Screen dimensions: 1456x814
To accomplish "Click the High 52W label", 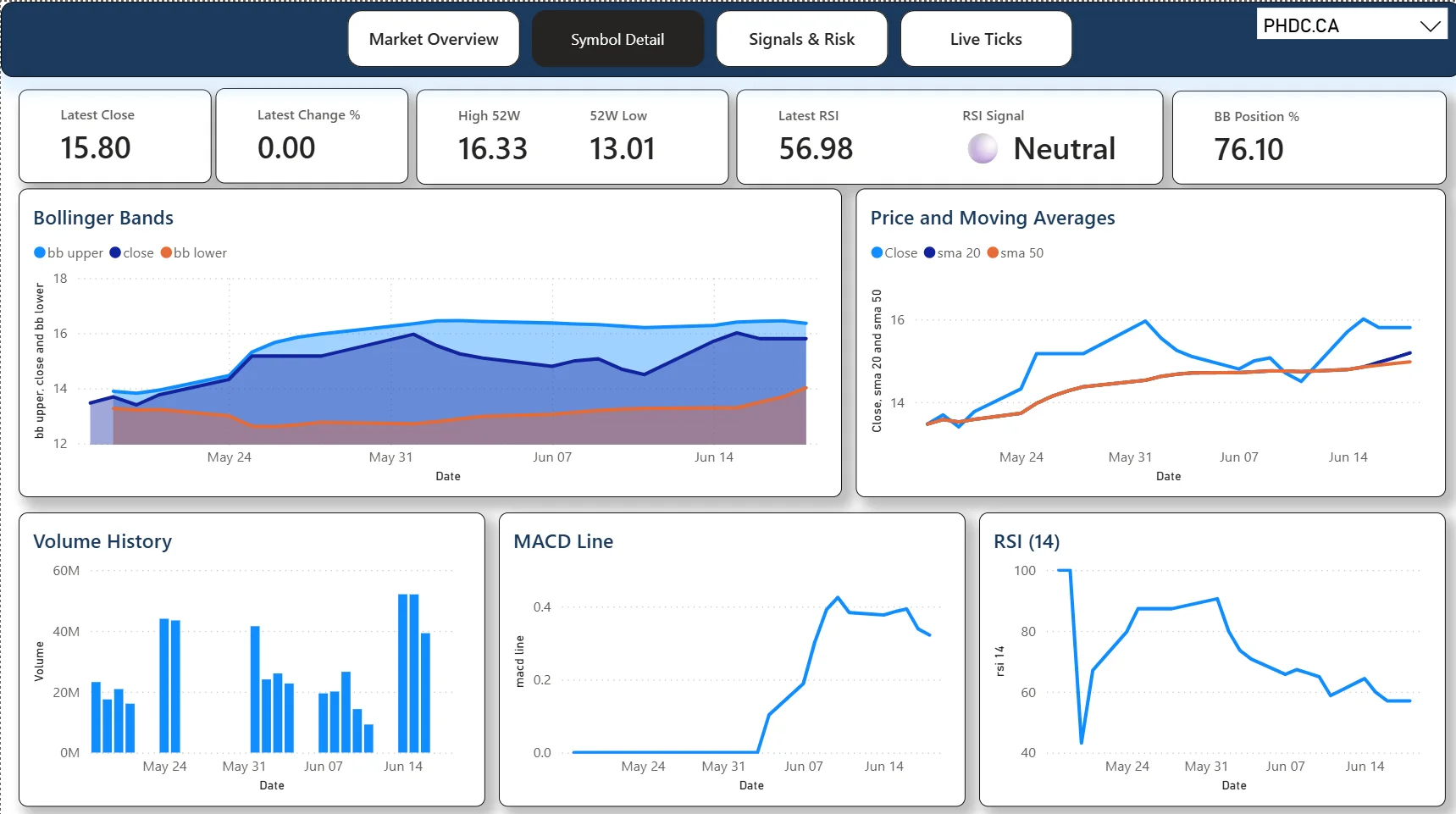I will 489,116.
